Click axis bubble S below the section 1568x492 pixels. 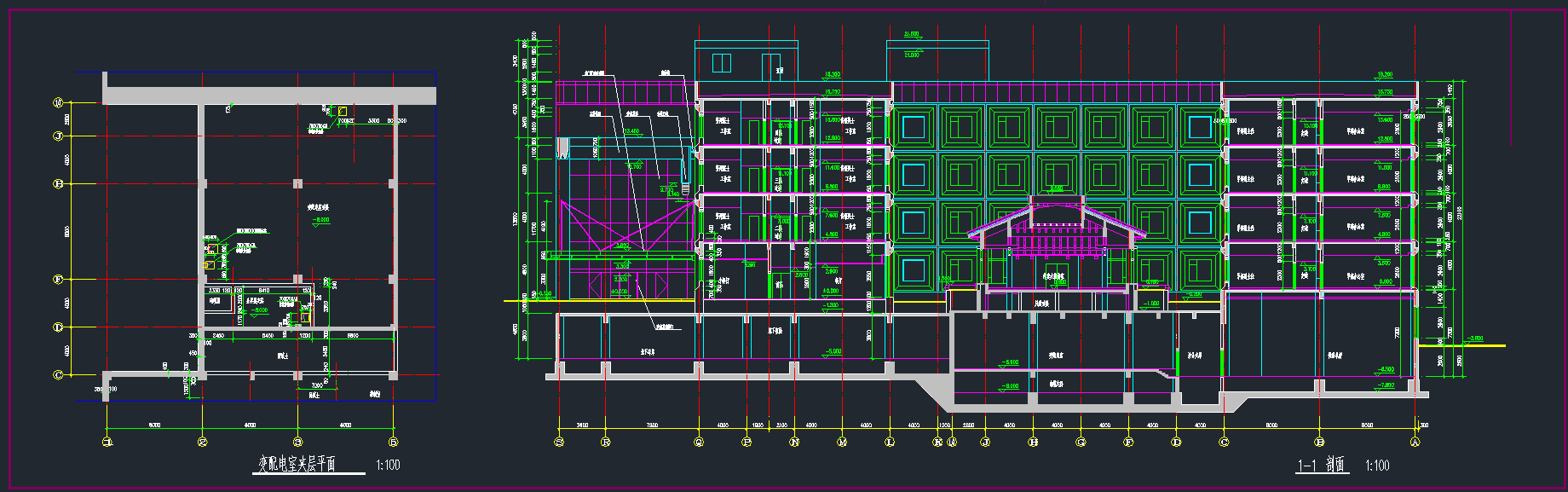pyautogui.click(x=559, y=442)
